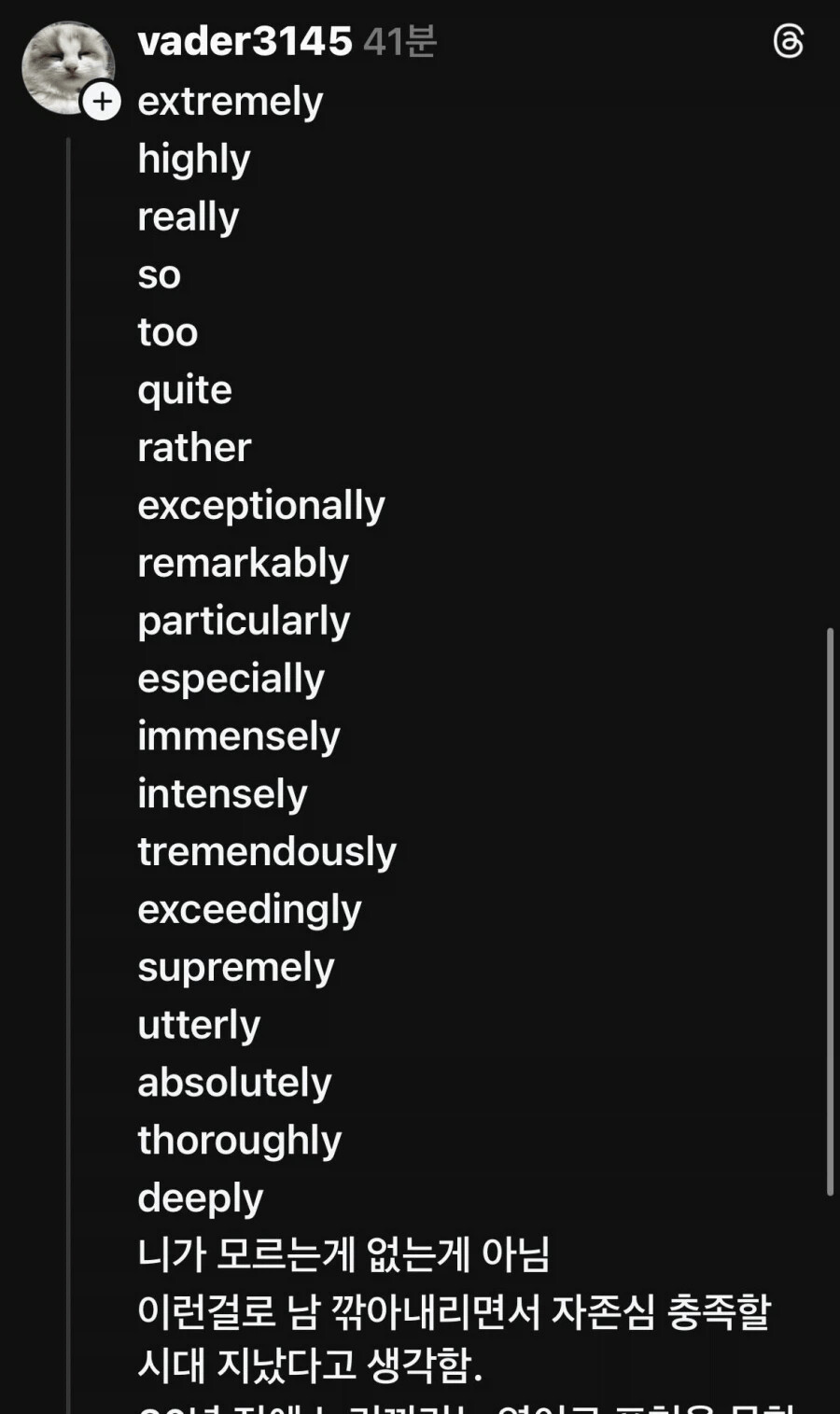Click the vertical thread line below avatar

point(69,747)
